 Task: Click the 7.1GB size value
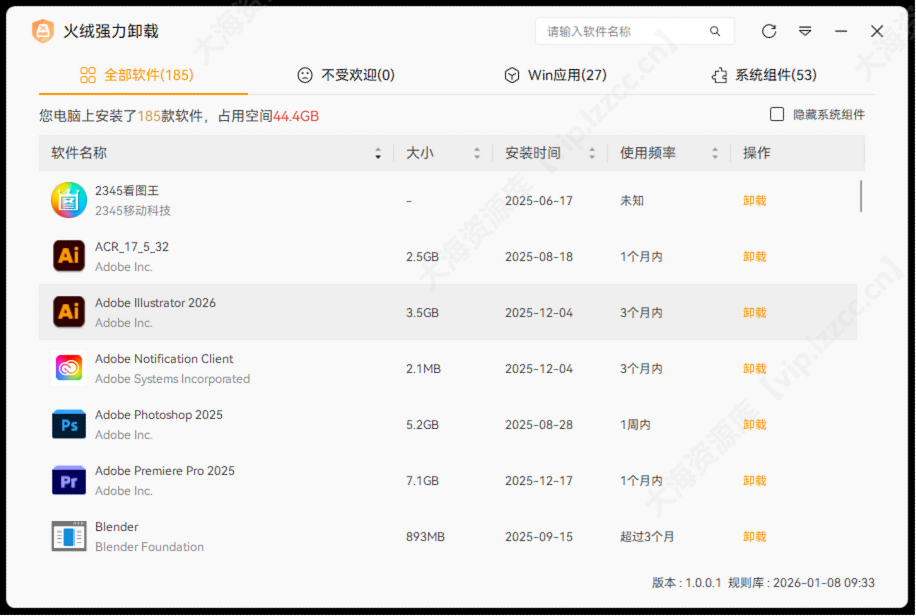[x=422, y=480]
